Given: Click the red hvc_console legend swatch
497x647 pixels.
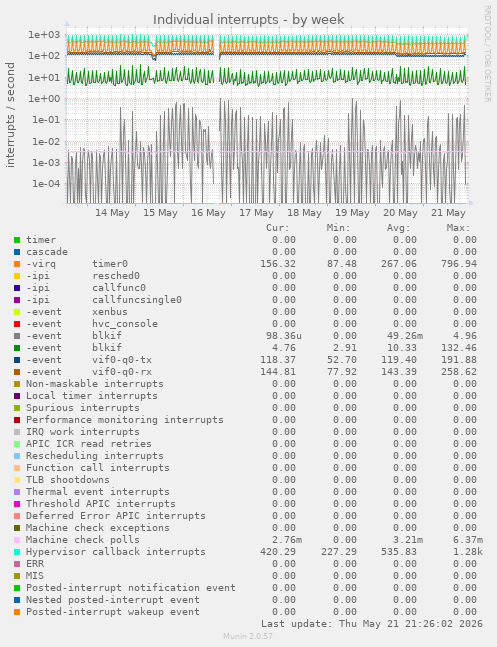Looking at the screenshot, I should (17, 324).
